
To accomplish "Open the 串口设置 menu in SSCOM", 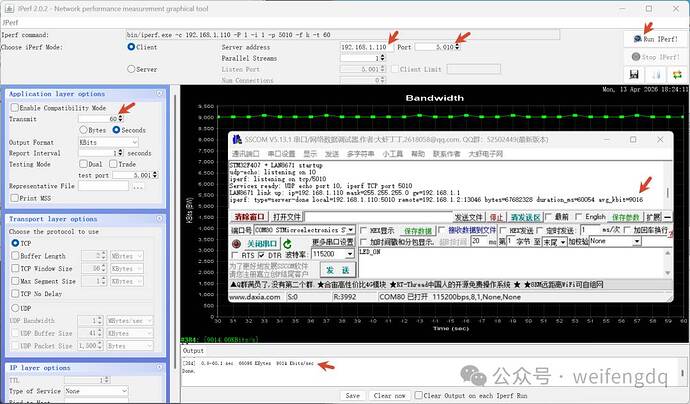I will [281, 154].
